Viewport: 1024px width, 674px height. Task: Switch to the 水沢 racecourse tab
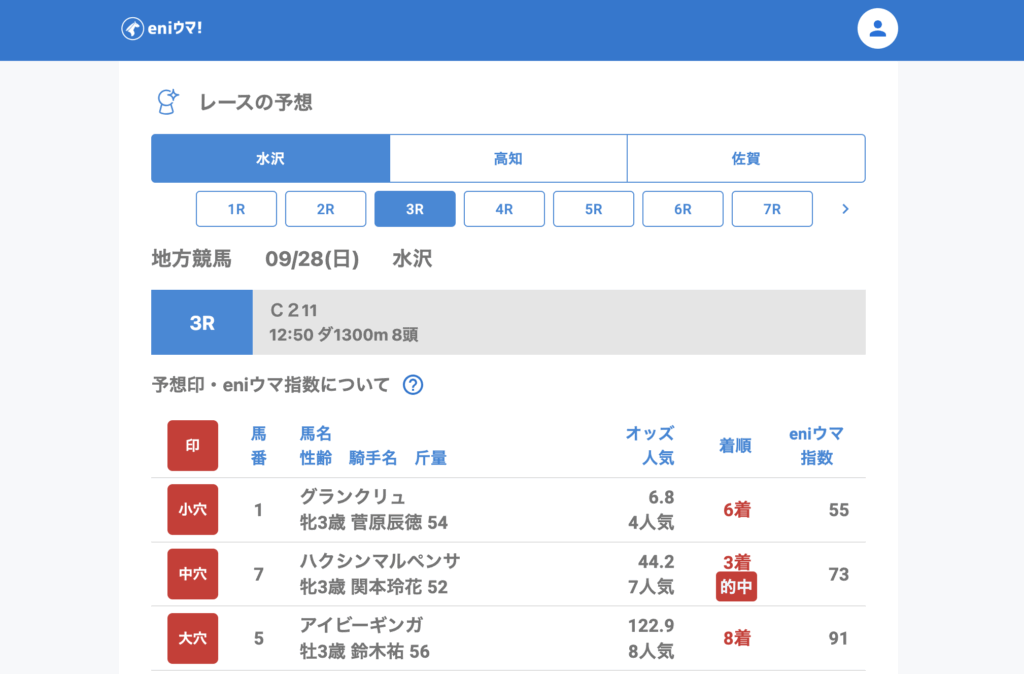[x=270, y=159]
